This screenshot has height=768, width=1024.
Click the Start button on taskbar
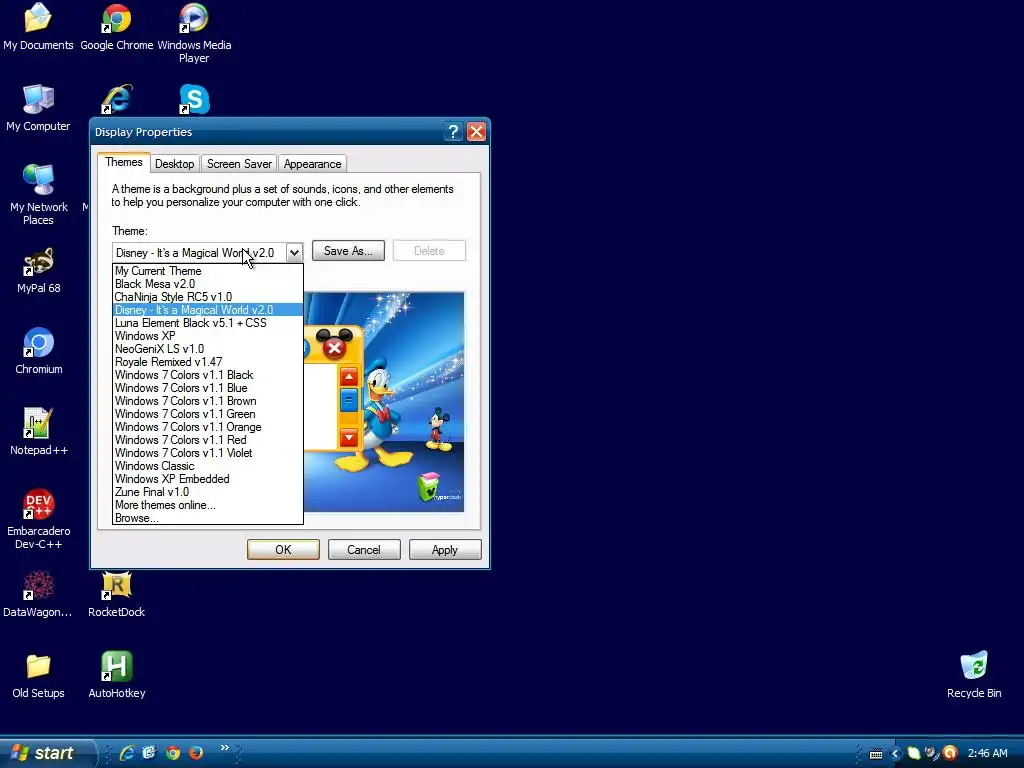[46, 753]
